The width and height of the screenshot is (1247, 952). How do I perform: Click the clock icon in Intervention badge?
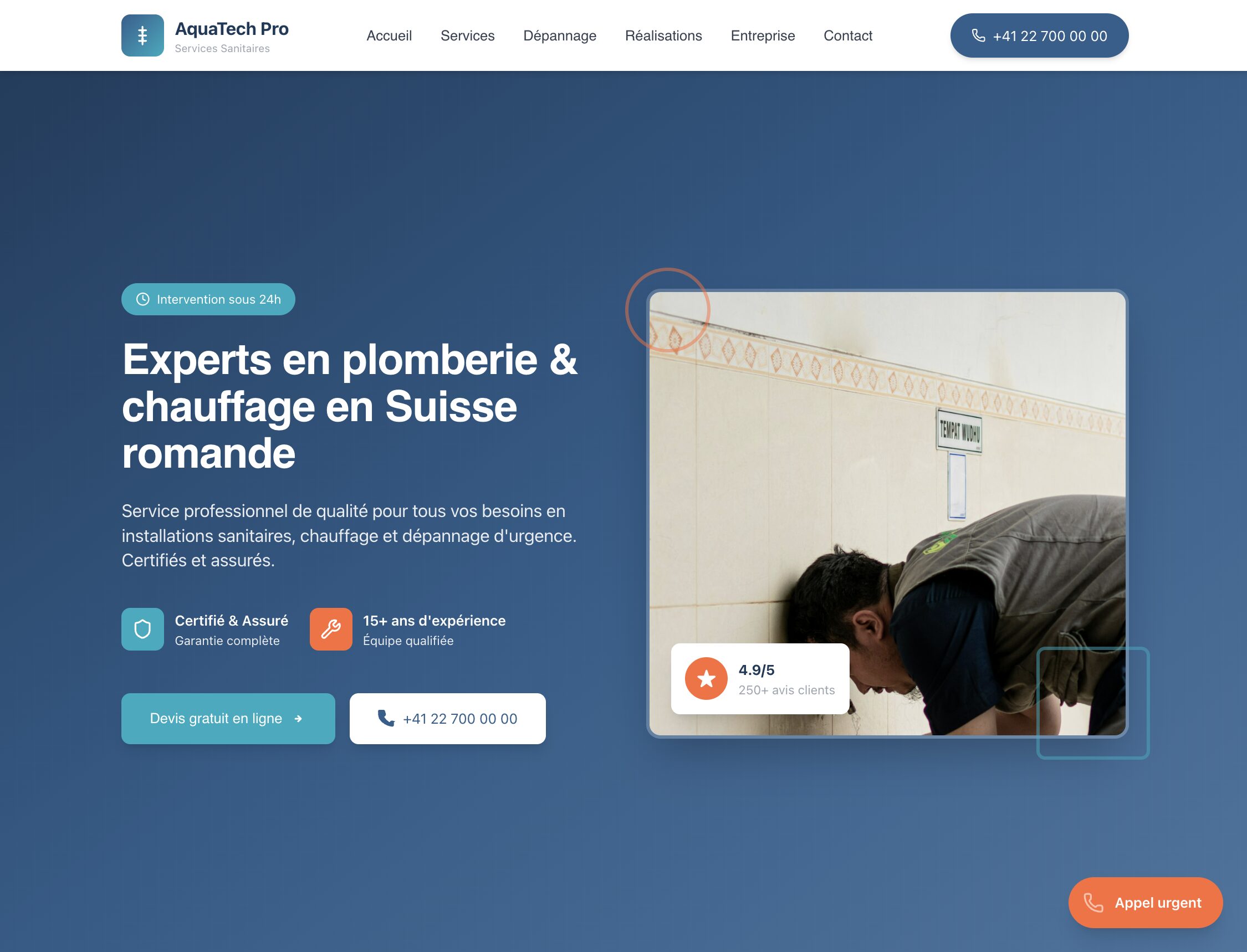[x=143, y=299]
